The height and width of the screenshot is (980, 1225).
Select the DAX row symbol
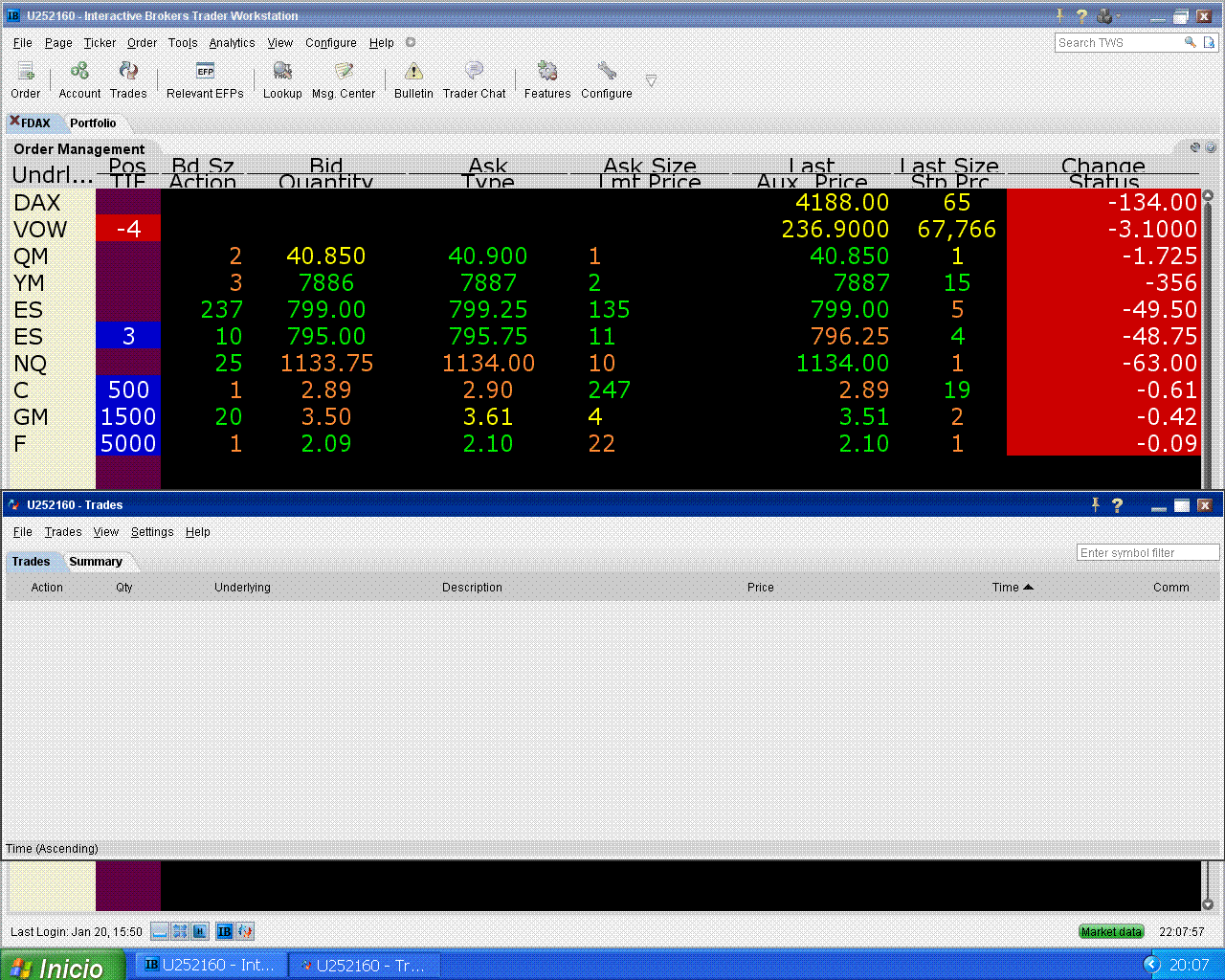(37, 203)
